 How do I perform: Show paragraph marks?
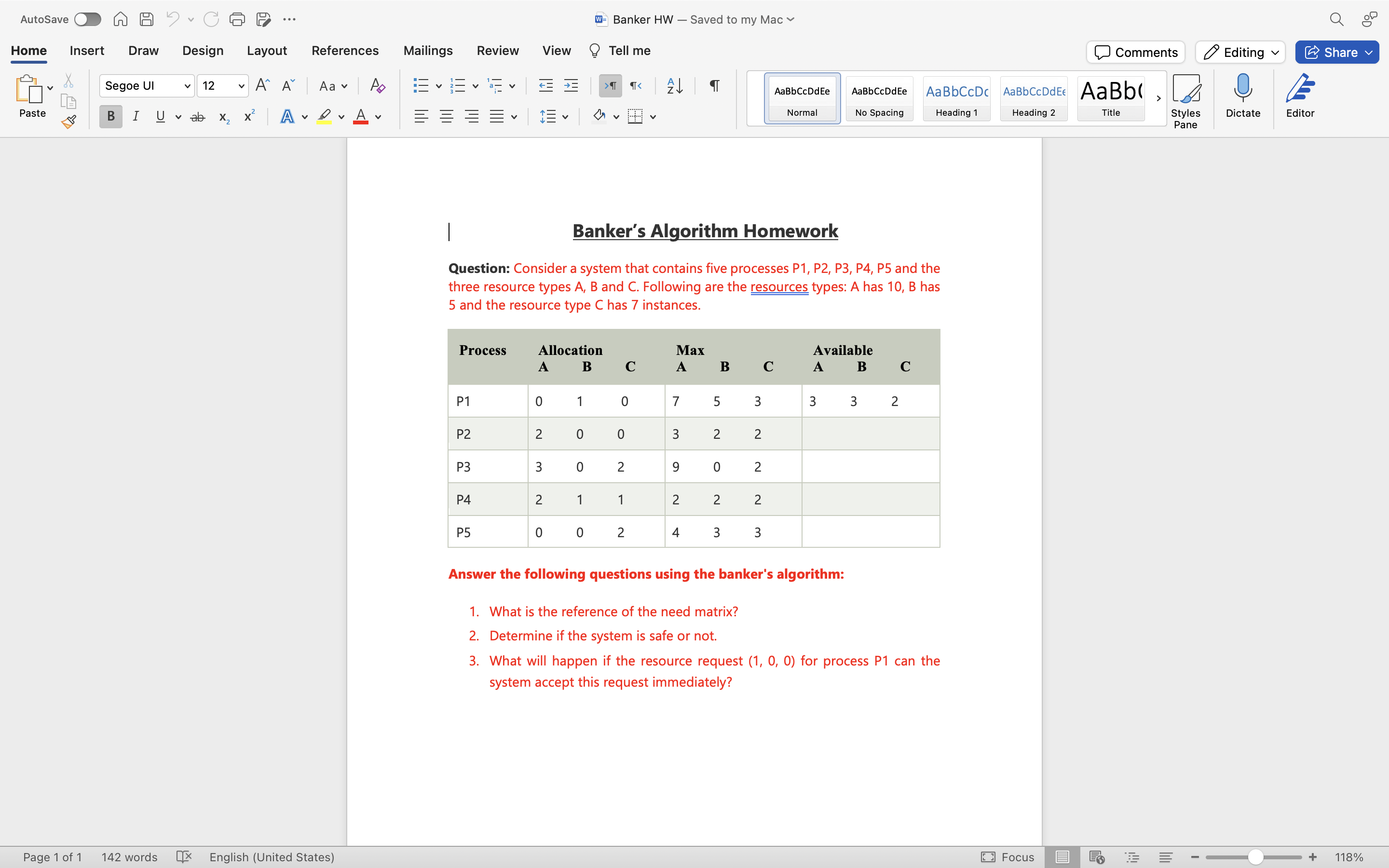713,85
